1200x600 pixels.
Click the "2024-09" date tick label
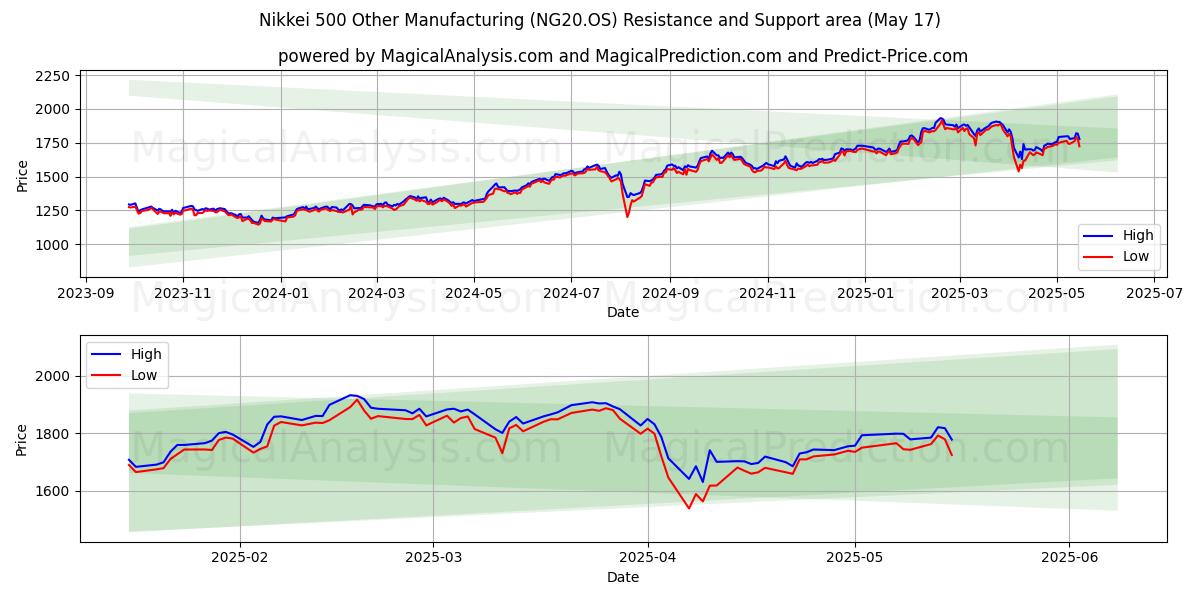(x=669, y=294)
